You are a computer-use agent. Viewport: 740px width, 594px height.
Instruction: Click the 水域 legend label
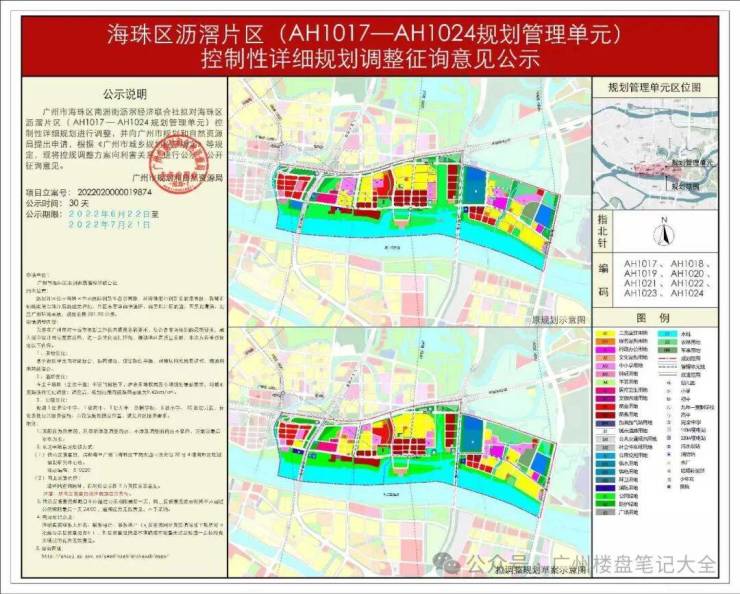tap(687, 334)
